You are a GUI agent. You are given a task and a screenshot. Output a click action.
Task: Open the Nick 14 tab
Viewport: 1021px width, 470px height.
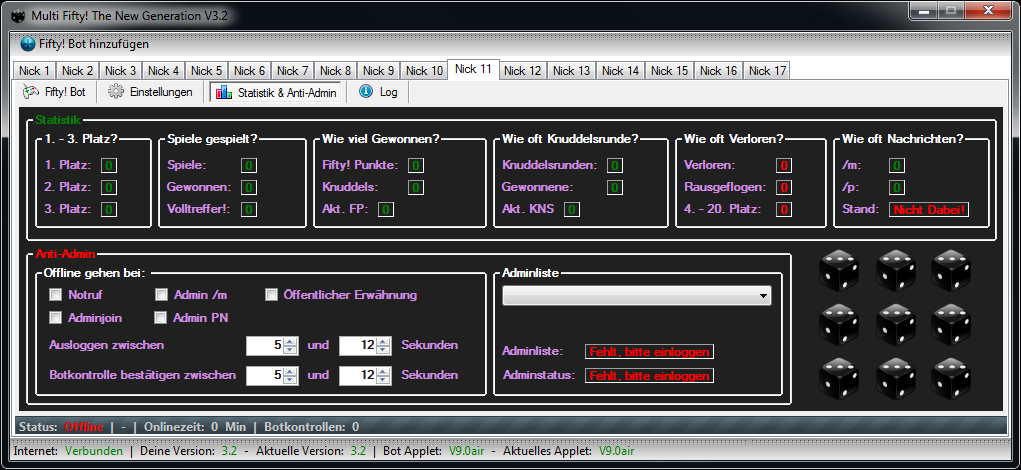[621, 71]
